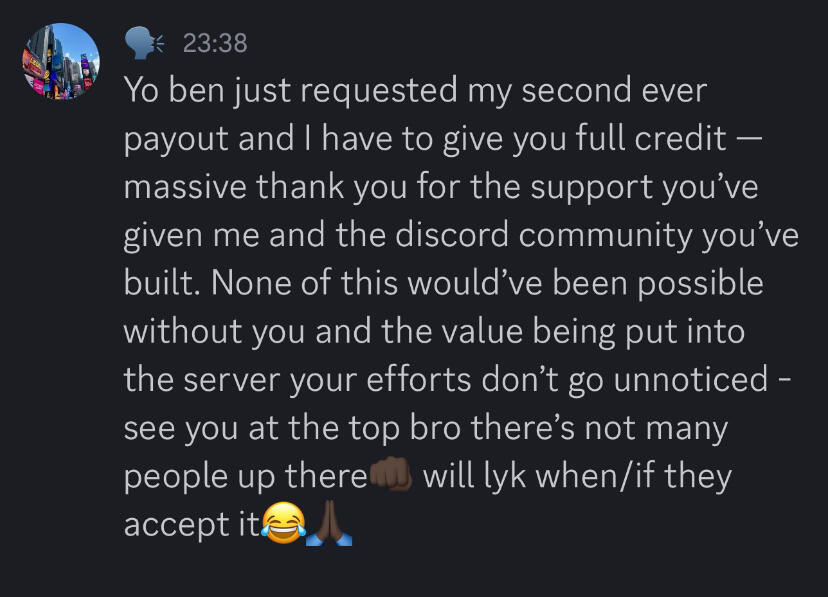The image size is (828, 597).
Task: Click the word "unnoticed" in the message
Action: 691,379
